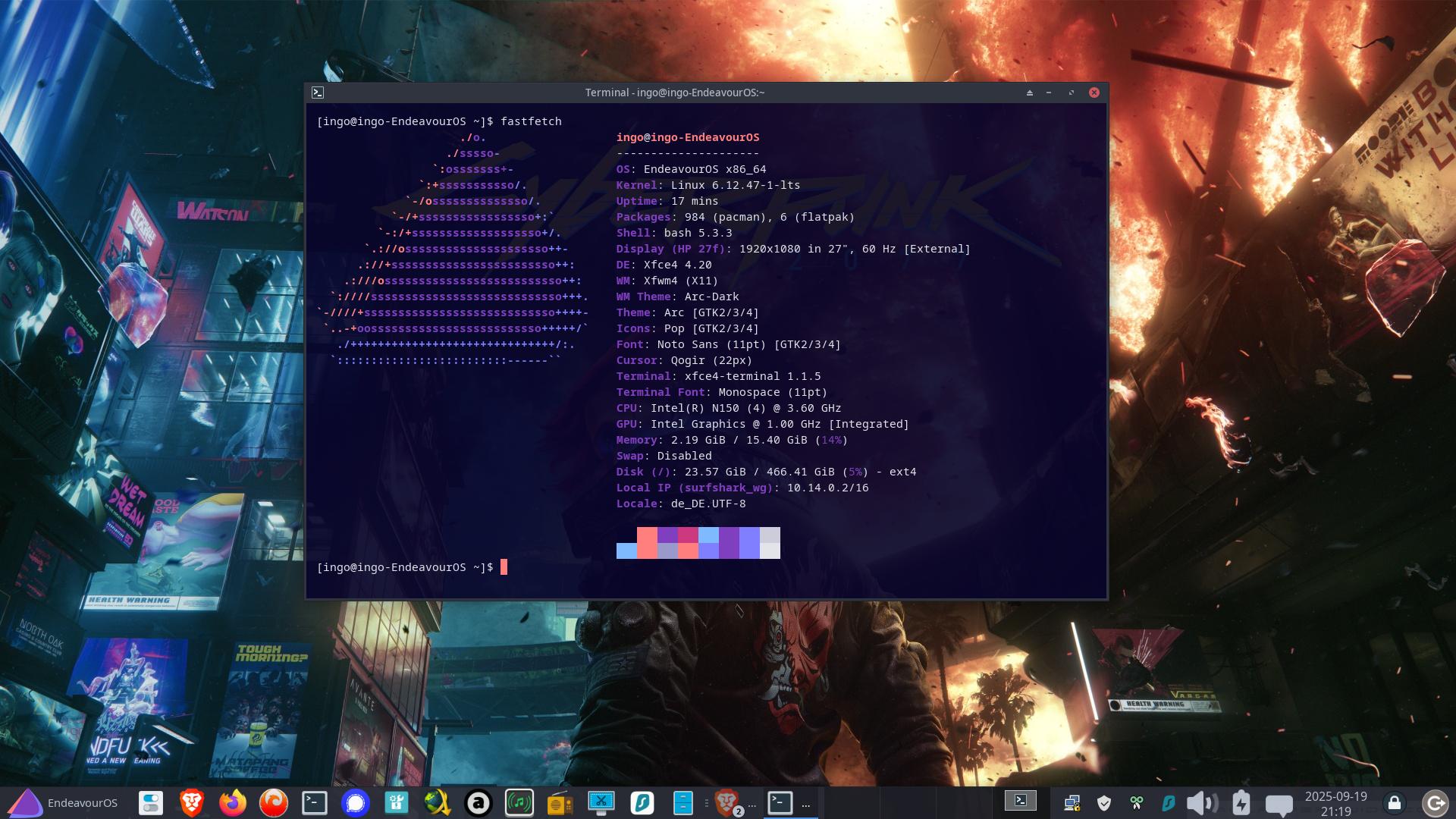Open the green music player launcher
This screenshot has width=1456, height=819.
point(519,803)
